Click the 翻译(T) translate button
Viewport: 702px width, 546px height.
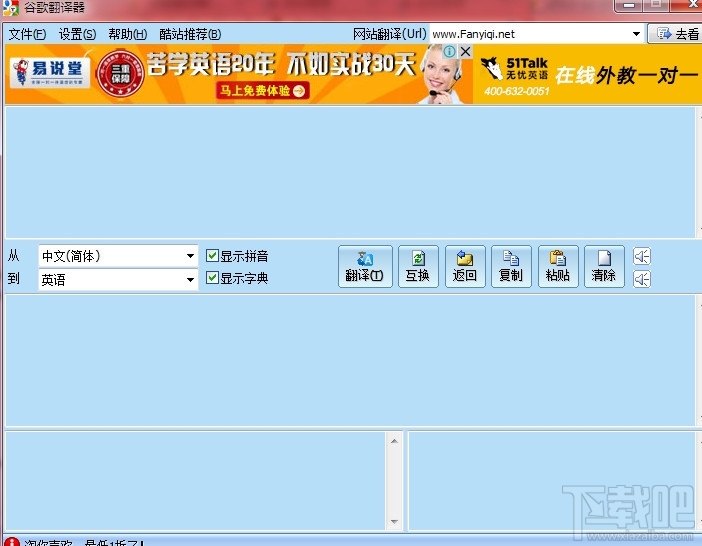[365, 266]
